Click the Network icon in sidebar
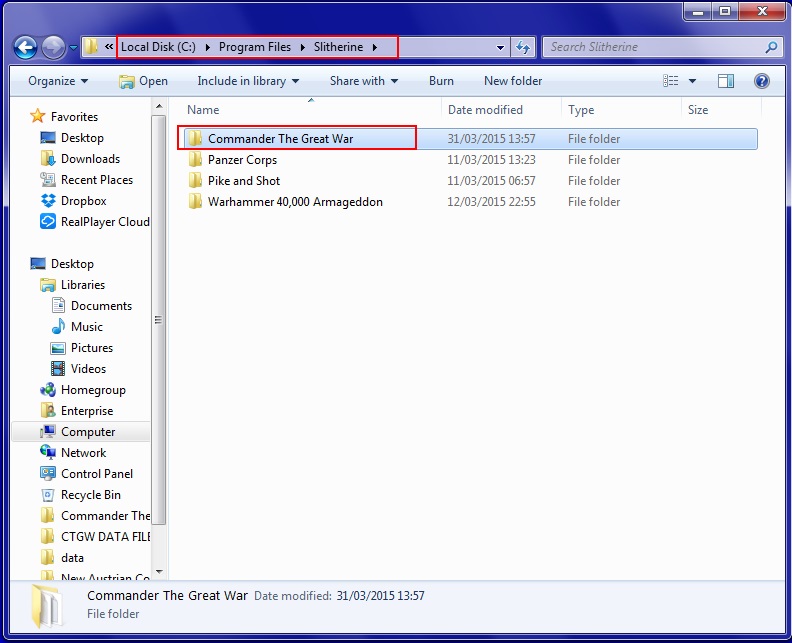Viewport: 792px width, 643px height. pos(48,453)
